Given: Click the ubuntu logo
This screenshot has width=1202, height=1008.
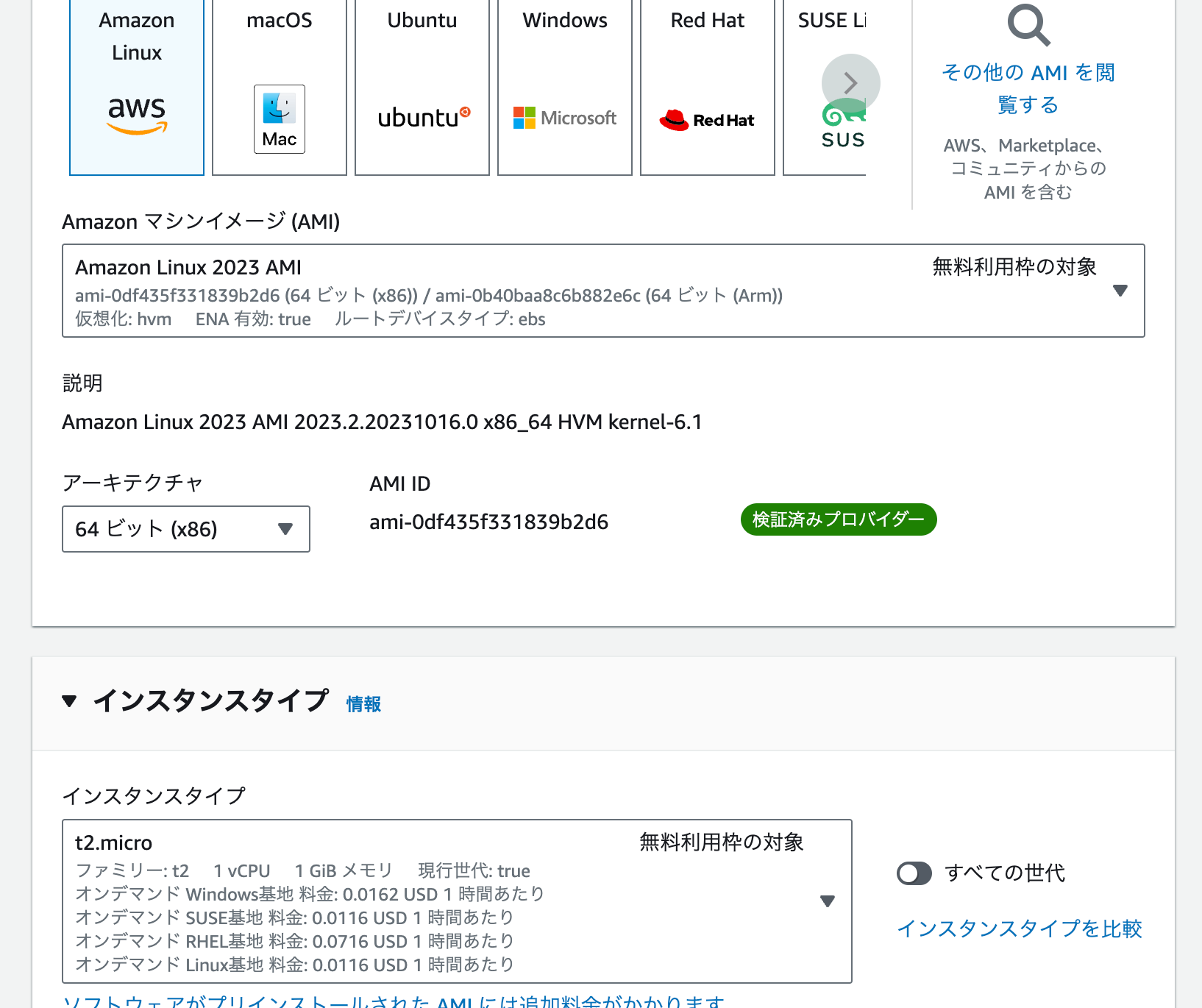Looking at the screenshot, I should click(x=424, y=118).
